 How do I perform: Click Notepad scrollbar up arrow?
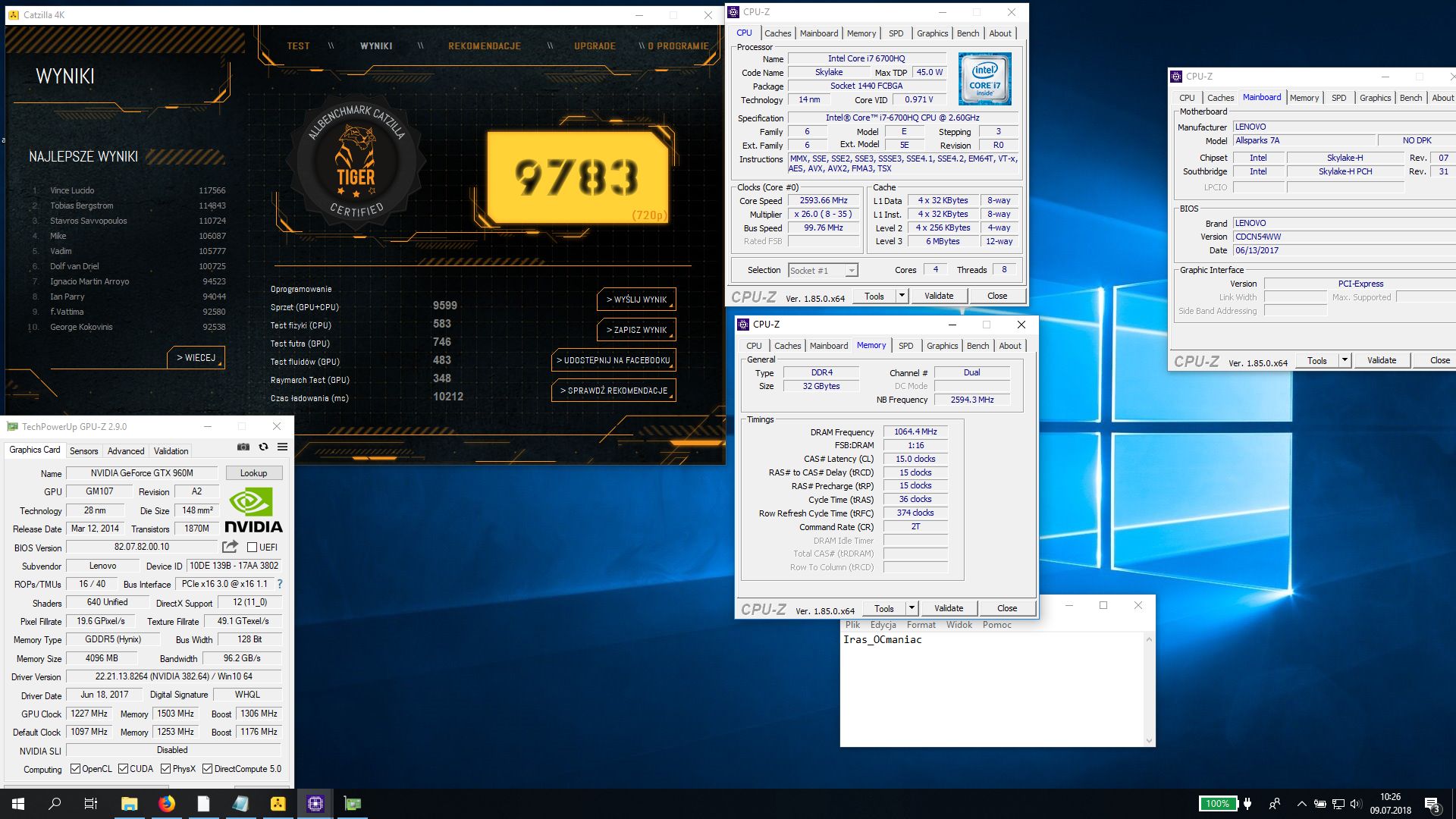(1149, 639)
